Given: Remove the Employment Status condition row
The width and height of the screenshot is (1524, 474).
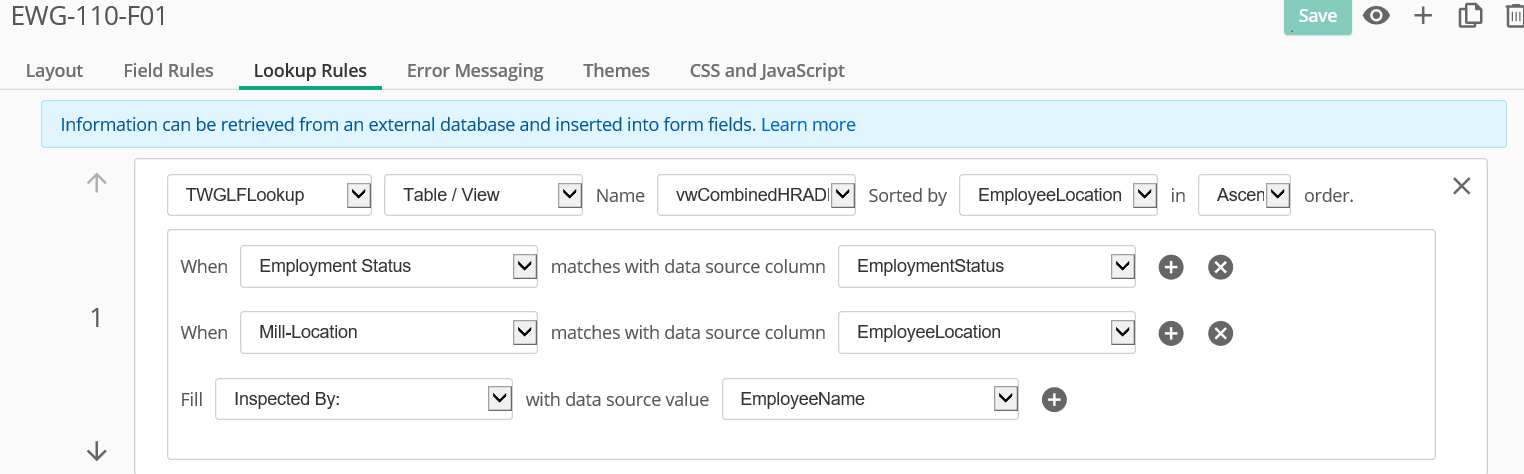Looking at the screenshot, I should [x=1220, y=267].
